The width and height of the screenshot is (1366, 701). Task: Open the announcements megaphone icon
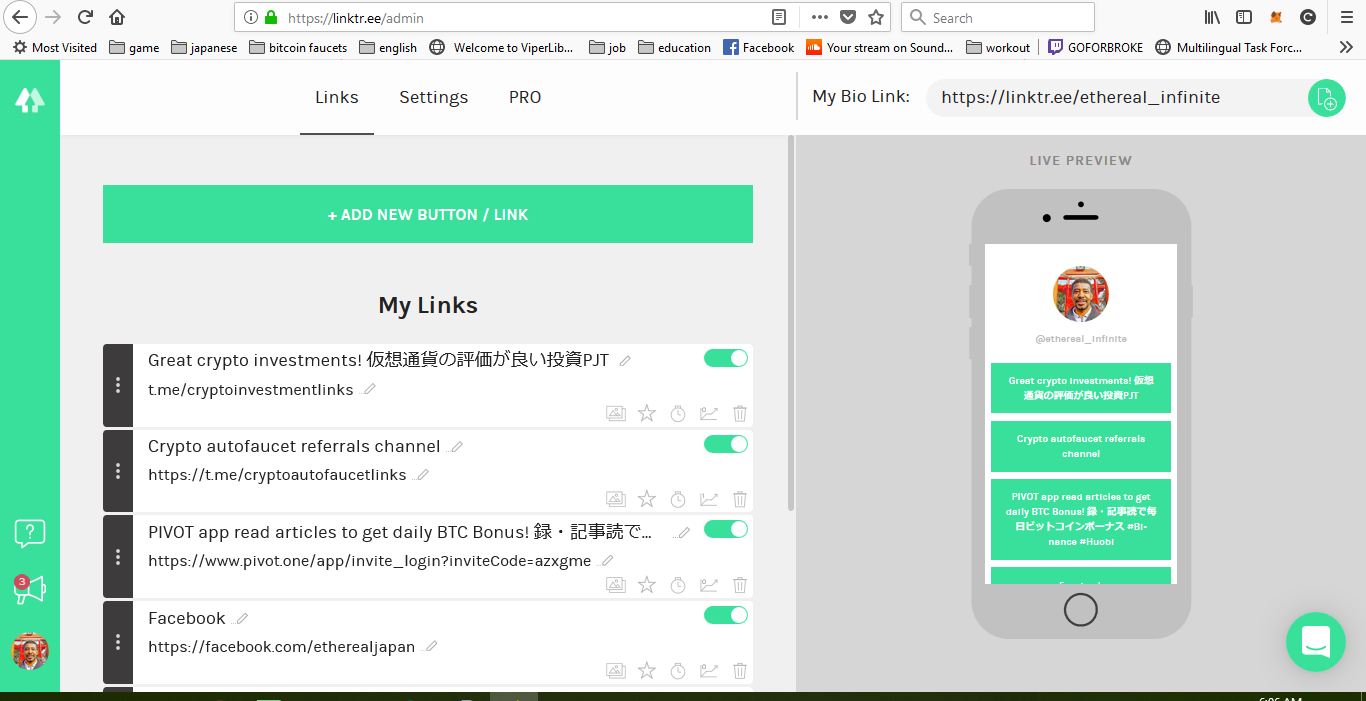click(30, 590)
